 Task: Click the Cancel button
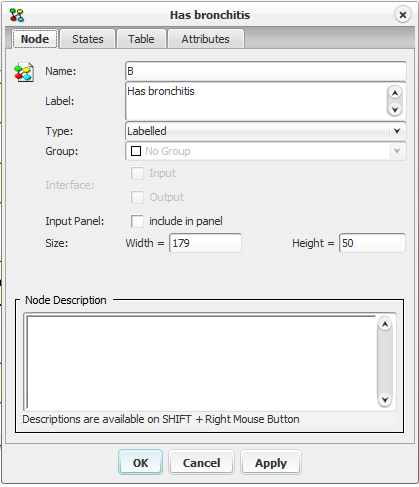tap(201, 463)
